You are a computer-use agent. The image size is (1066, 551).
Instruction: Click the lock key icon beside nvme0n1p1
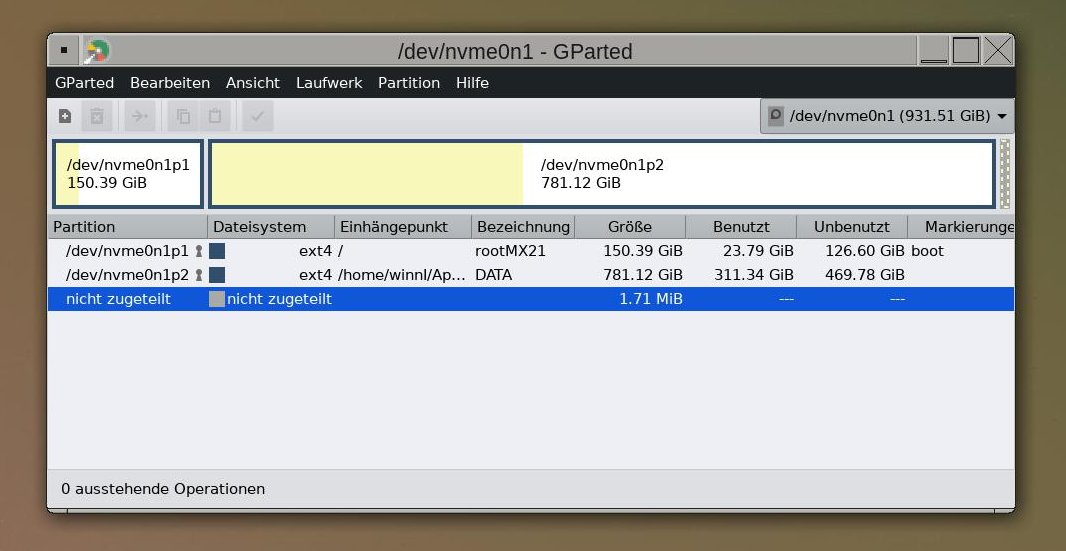(198, 251)
